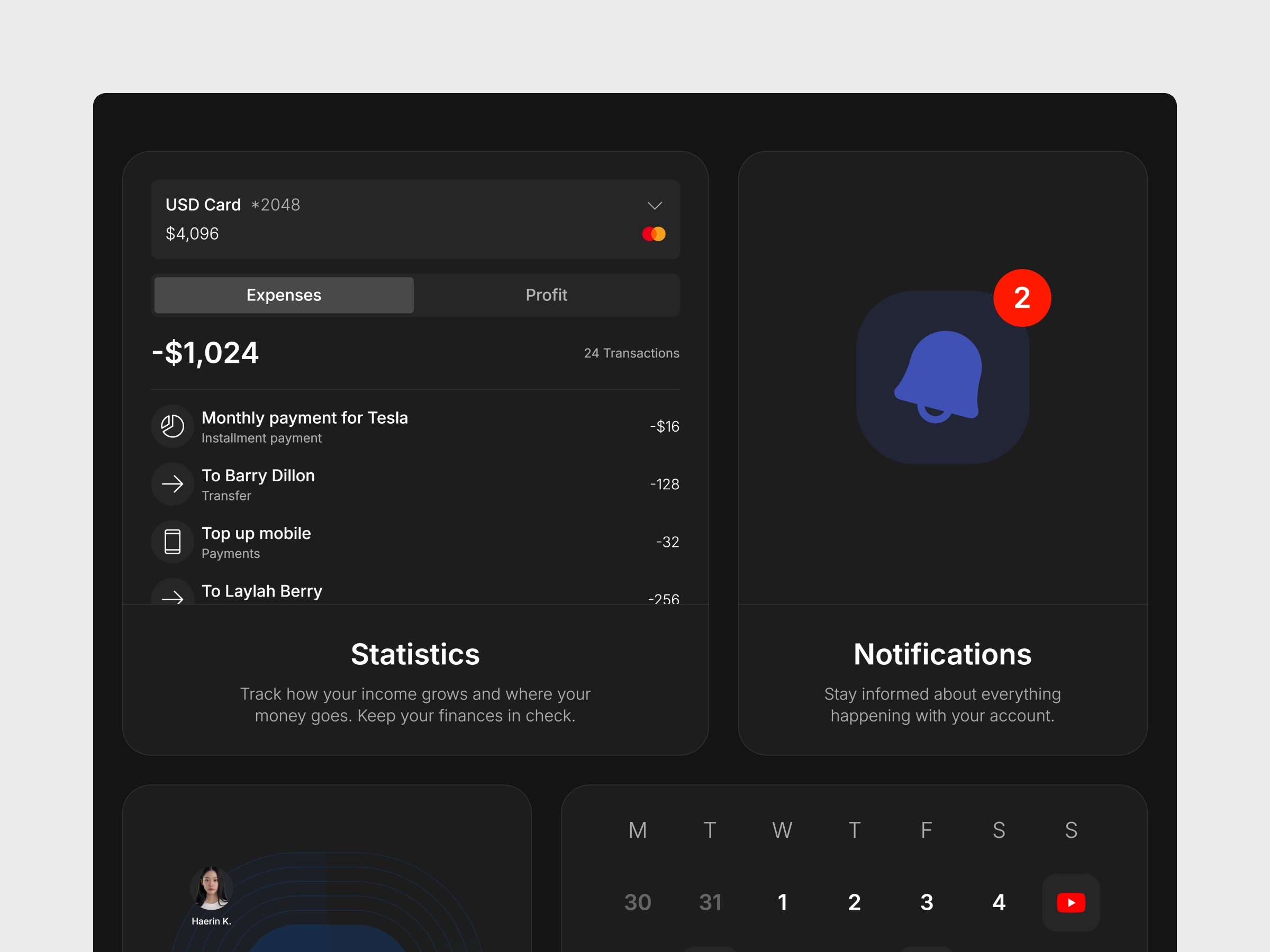
Task: Select day 1 in the calendar
Action: [782, 903]
